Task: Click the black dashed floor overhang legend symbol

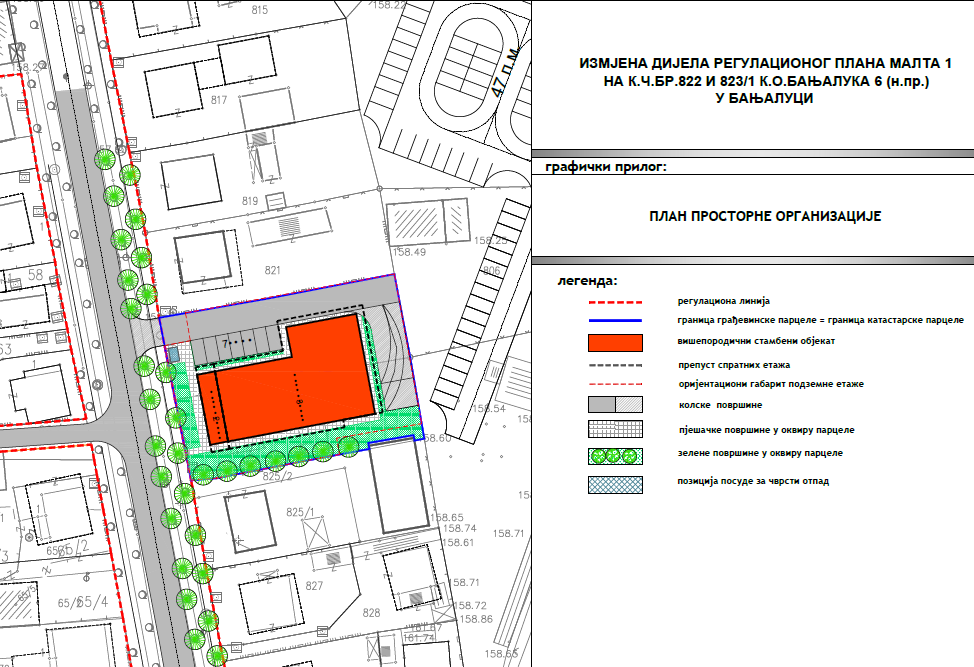Action: pos(614,366)
